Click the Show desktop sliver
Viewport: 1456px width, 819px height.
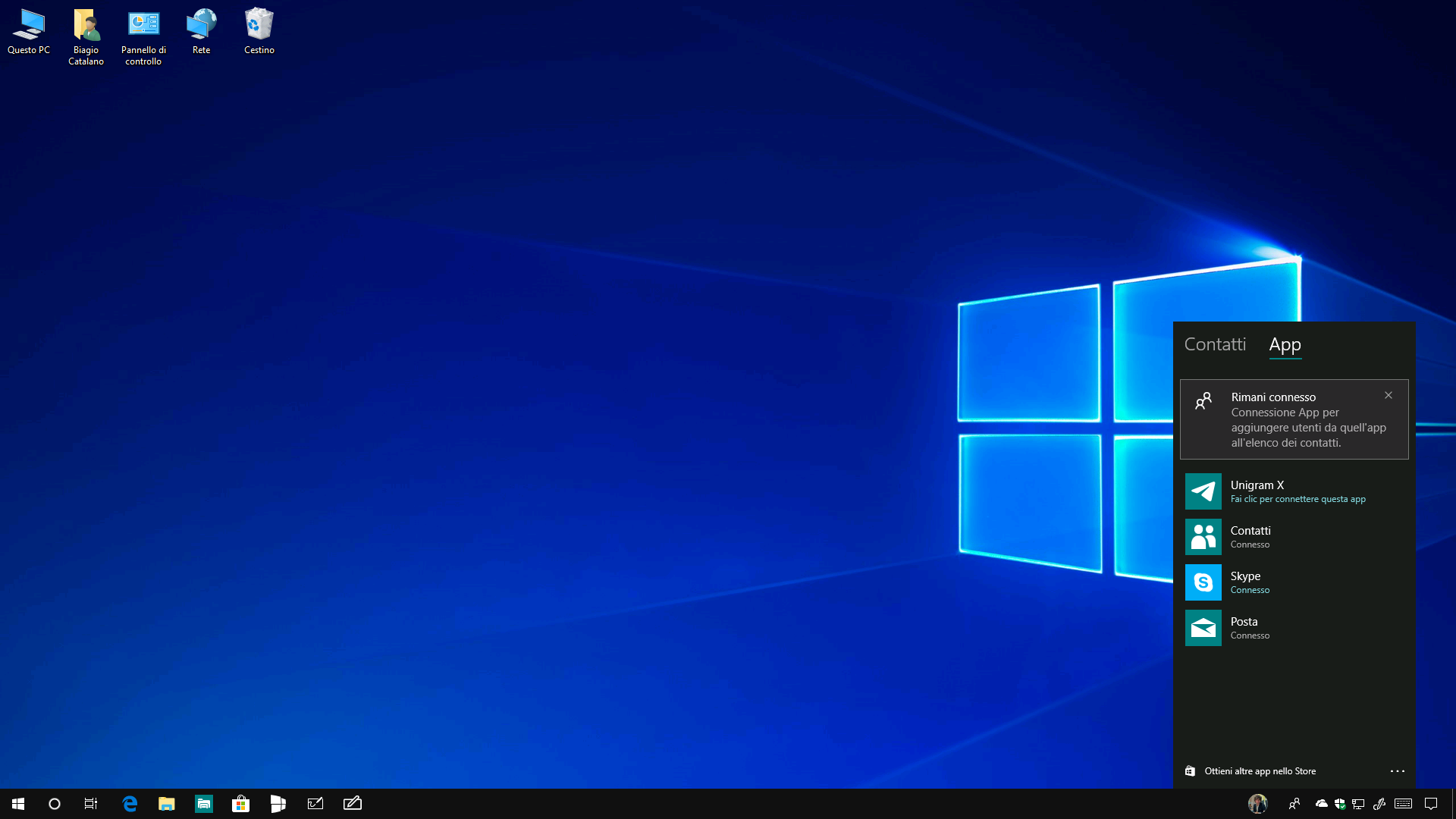(x=1453, y=804)
